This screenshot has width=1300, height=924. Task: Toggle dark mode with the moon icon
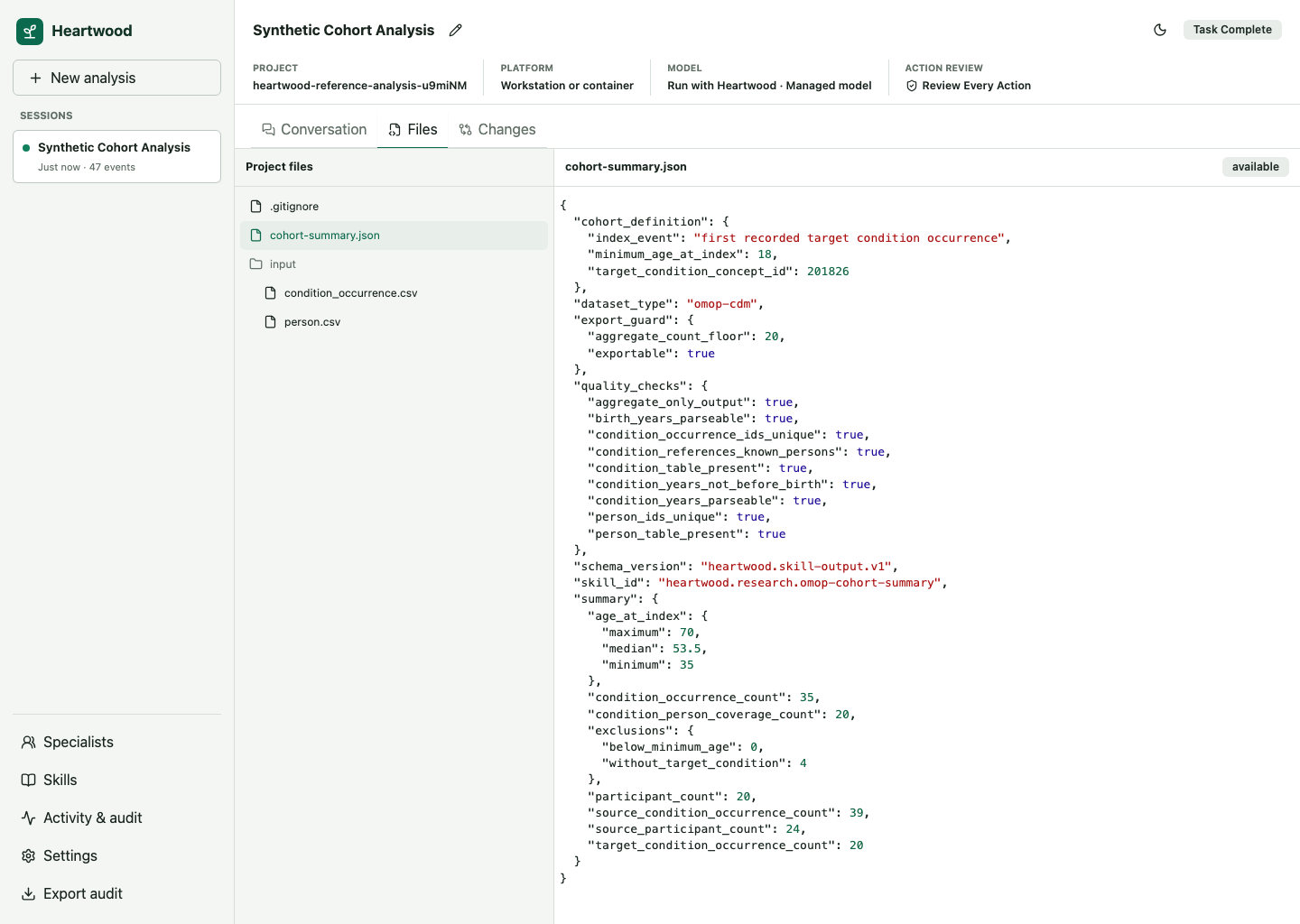[1160, 30]
